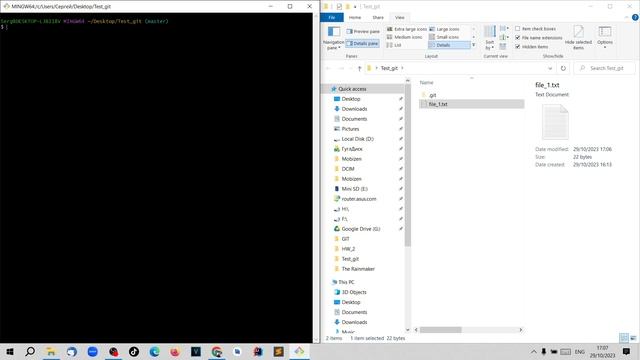The width and height of the screenshot is (640, 360).
Task: Click the file_1.txt preview thumbnail
Action: (x=555, y=122)
